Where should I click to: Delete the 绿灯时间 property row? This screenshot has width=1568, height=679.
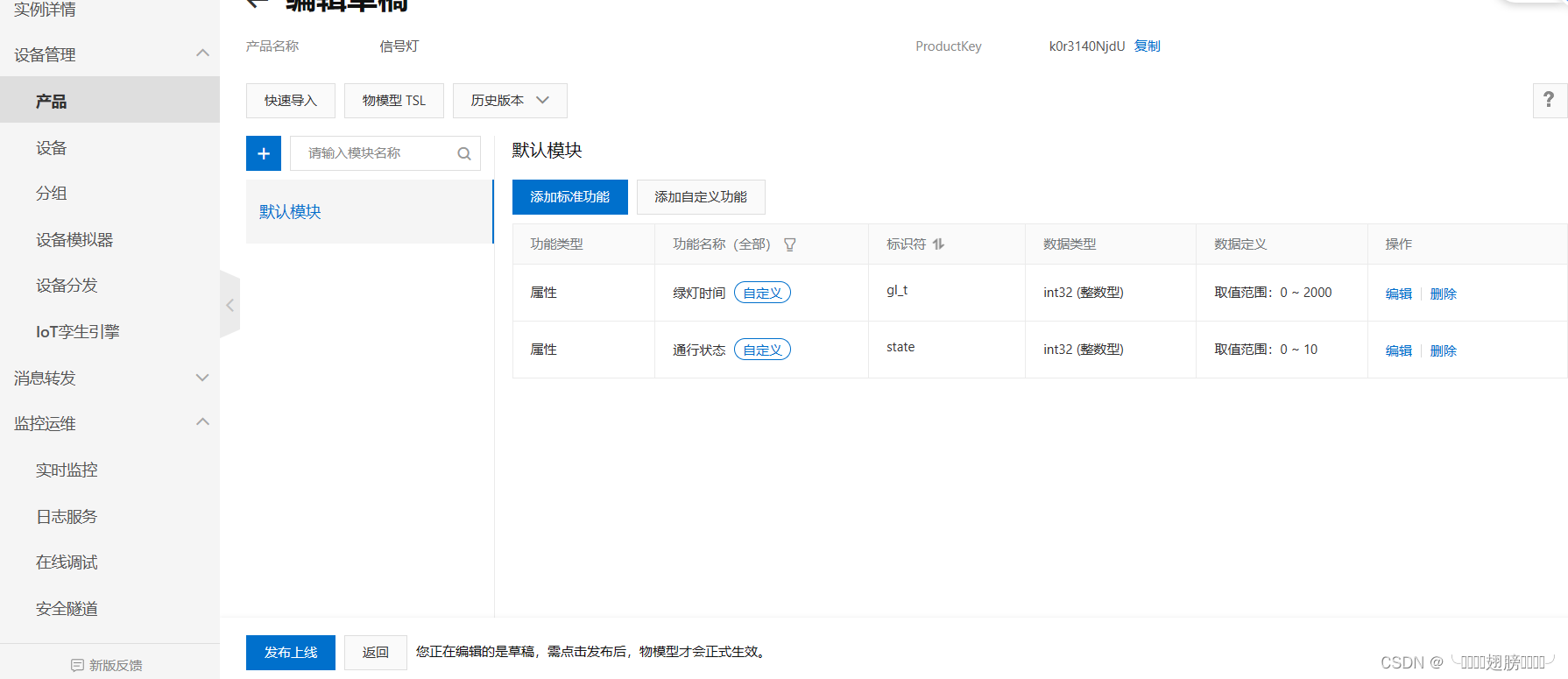coord(1444,294)
